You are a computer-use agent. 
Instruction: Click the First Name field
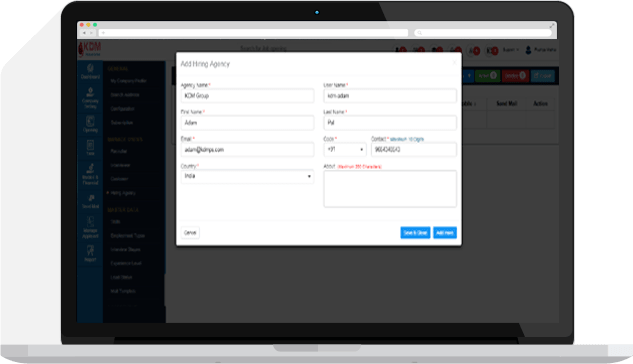247,123
